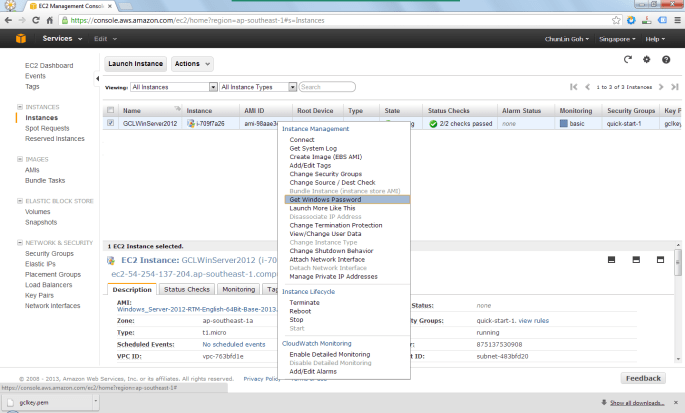Collapse the INSTANCES nav section

[x=20, y=107]
